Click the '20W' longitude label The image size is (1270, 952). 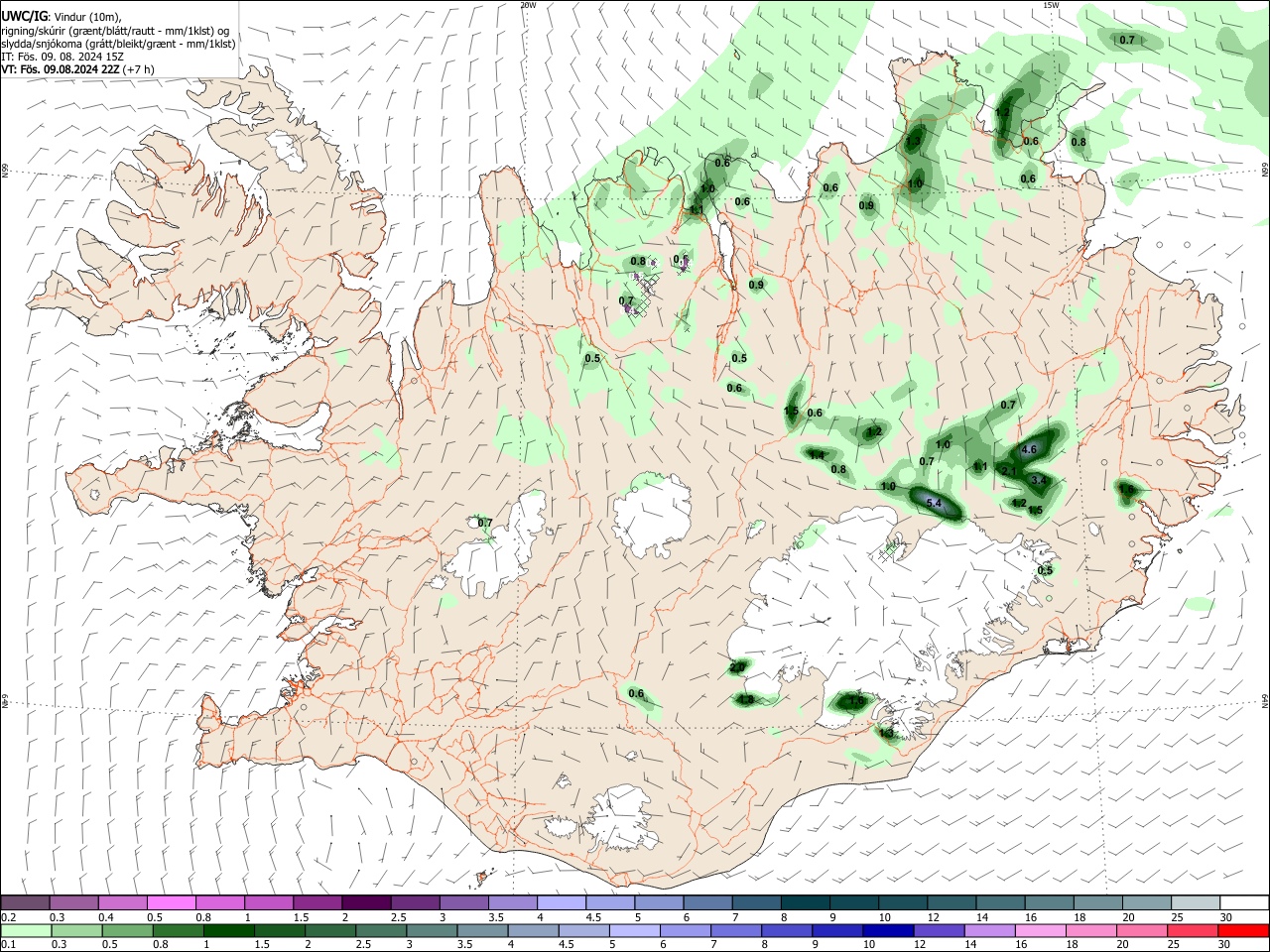point(528,5)
